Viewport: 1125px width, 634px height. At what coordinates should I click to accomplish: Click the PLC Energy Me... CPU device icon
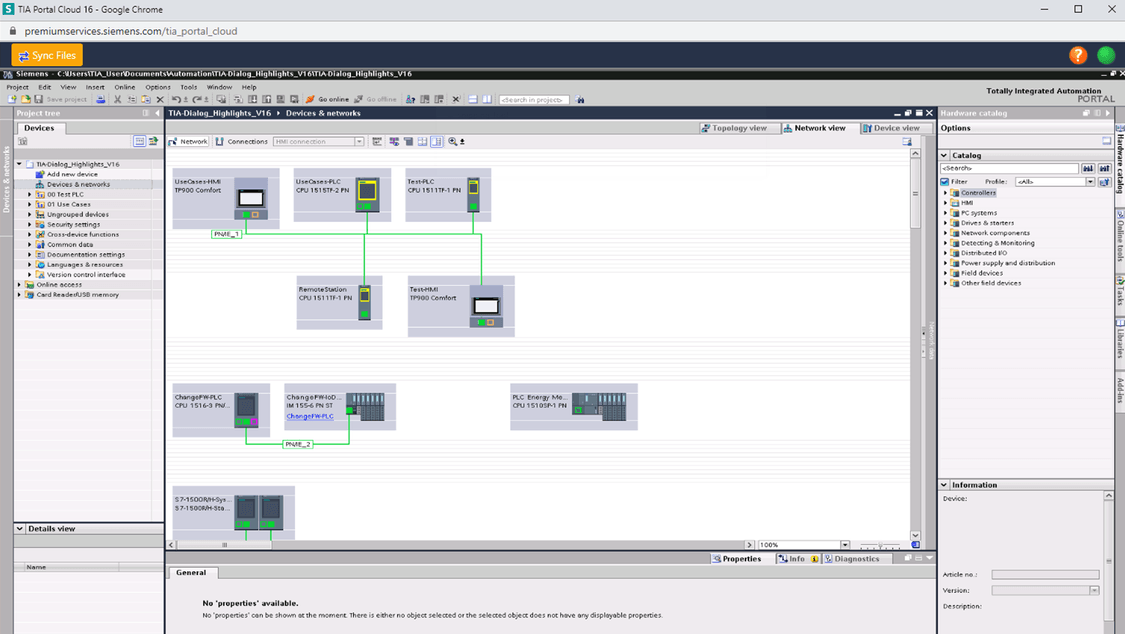599,407
